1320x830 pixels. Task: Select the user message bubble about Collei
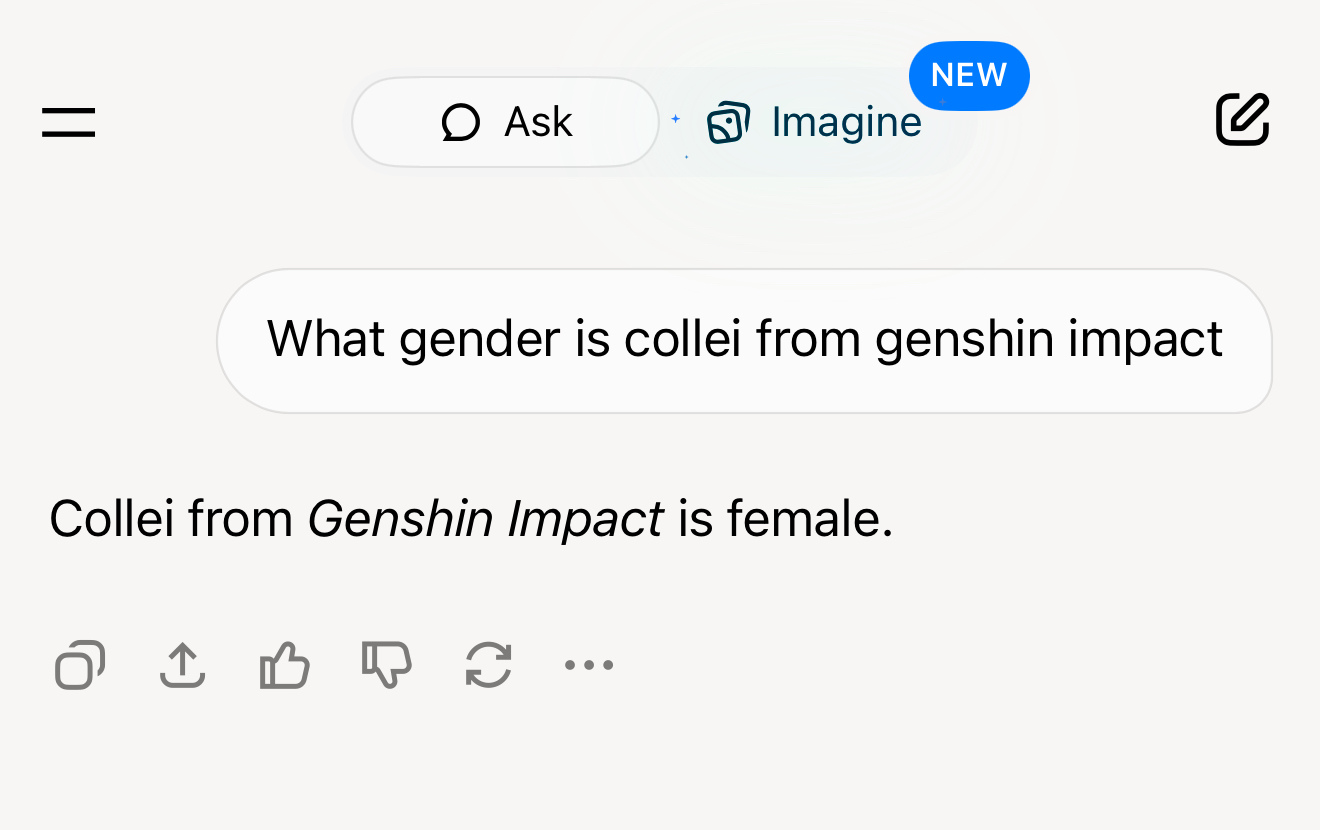tap(744, 340)
